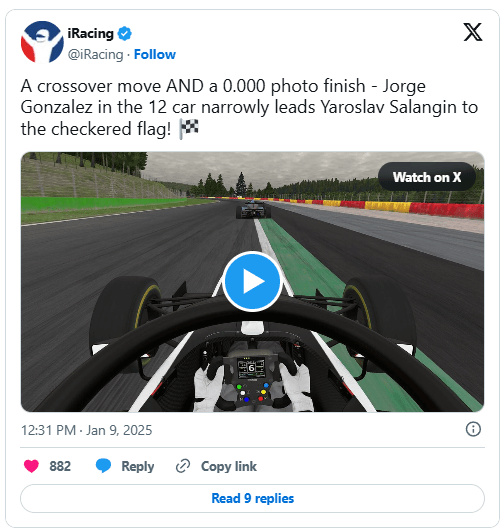The width and height of the screenshot is (504, 532).
Task: Click the @iRacing handle
Action: point(95,55)
